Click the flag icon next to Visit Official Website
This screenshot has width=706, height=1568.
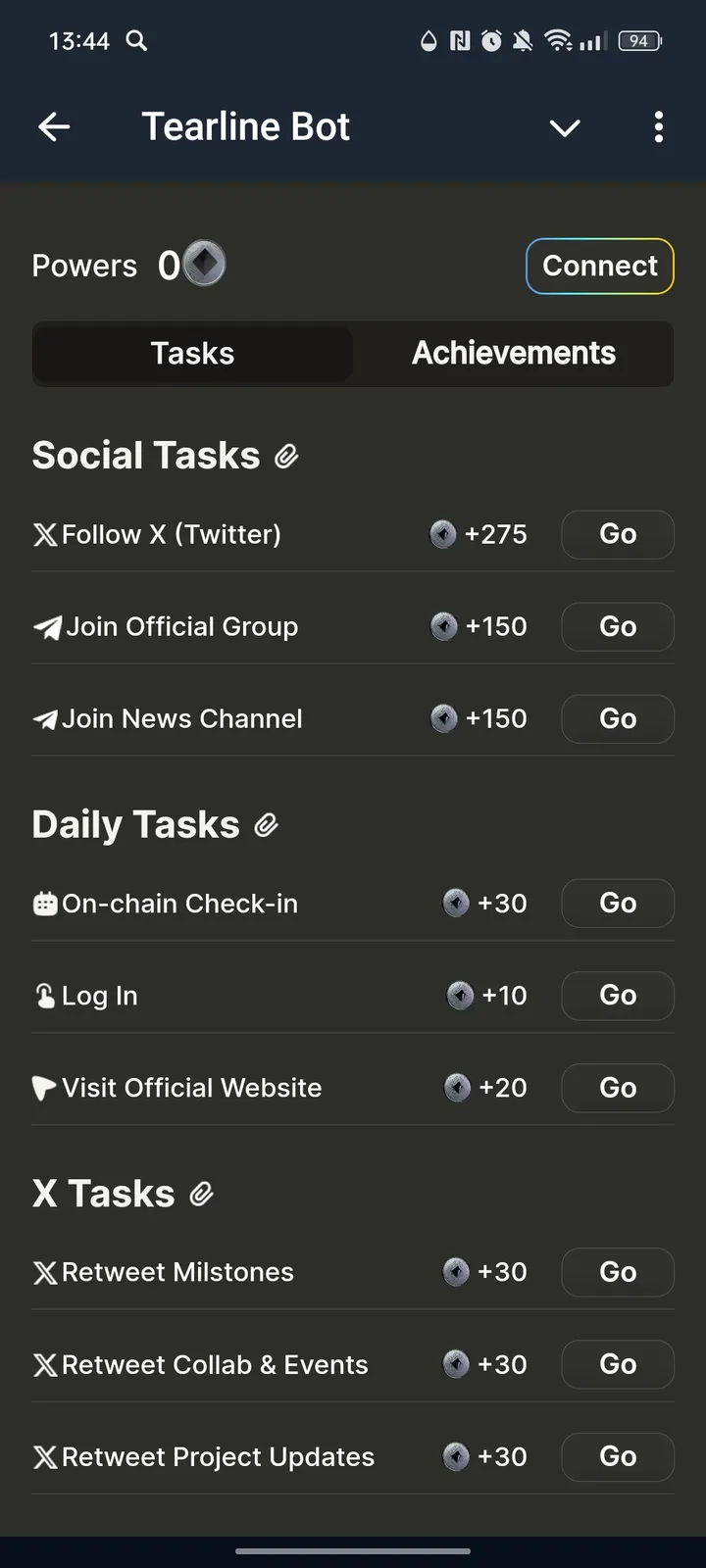pos(43,1087)
